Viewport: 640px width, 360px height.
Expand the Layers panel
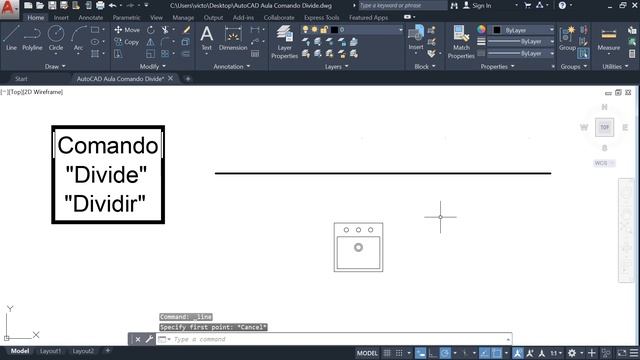[336, 66]
